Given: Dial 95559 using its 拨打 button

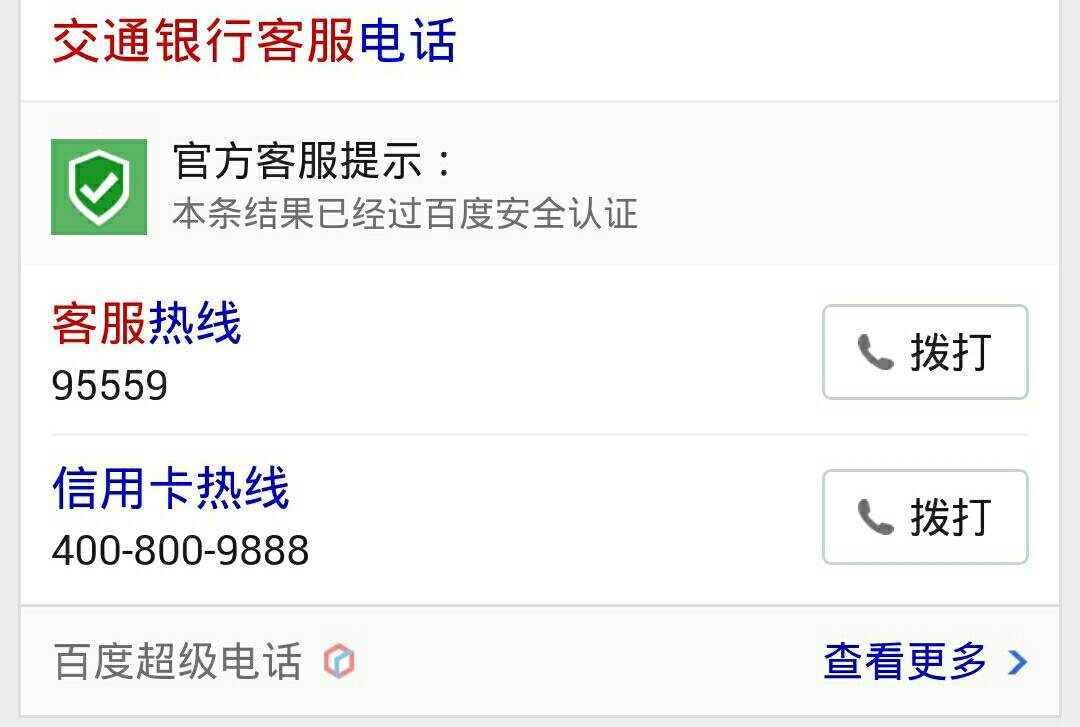Looking at the screenshot, I should (925, 352).
